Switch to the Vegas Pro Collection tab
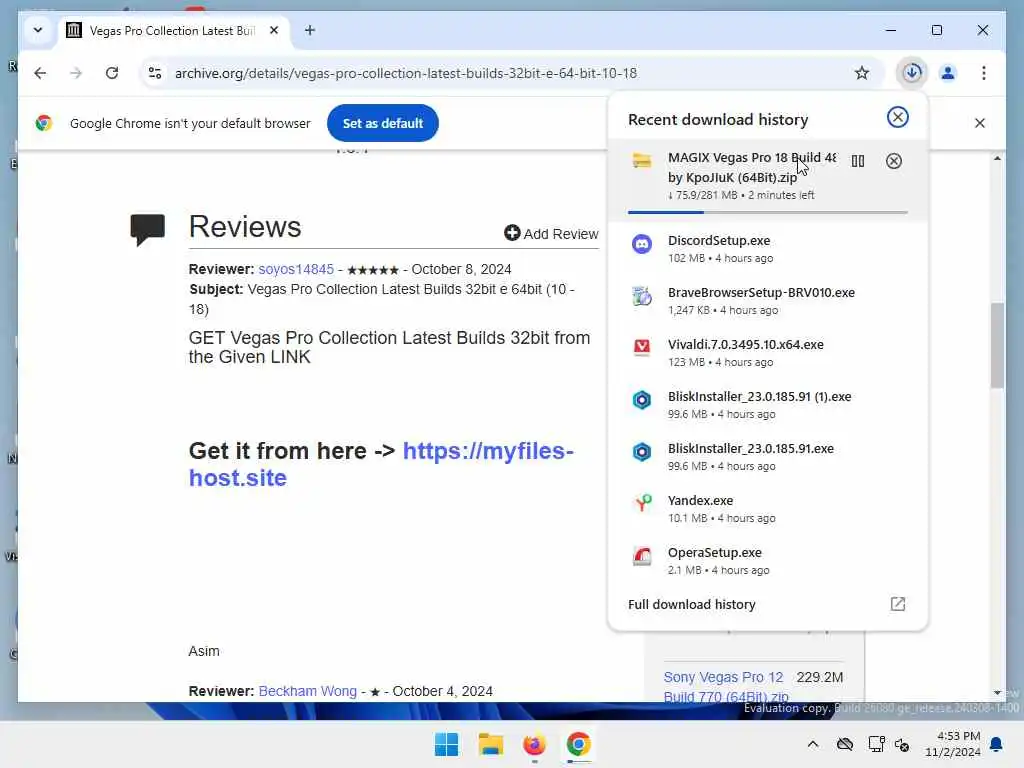 pyautogui.click(x=173, y=31)
